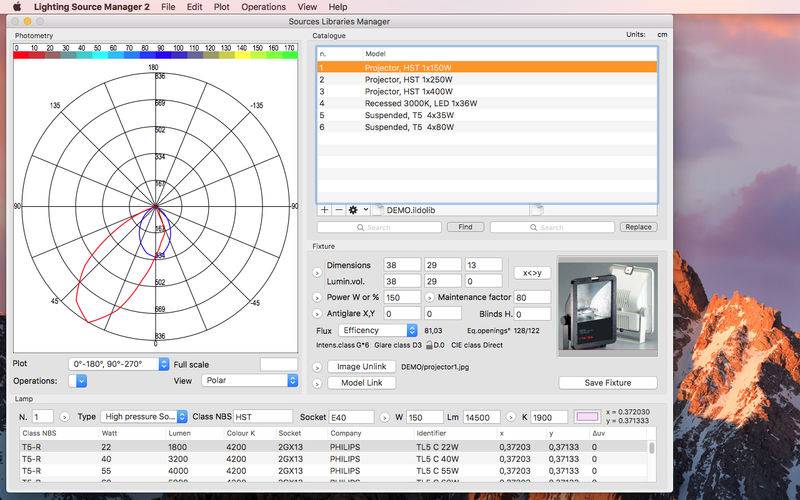Click the padlock icon beside Glare class
Image resolution: width=800 pixels, height=500 pixels.
tap(429, 344)
